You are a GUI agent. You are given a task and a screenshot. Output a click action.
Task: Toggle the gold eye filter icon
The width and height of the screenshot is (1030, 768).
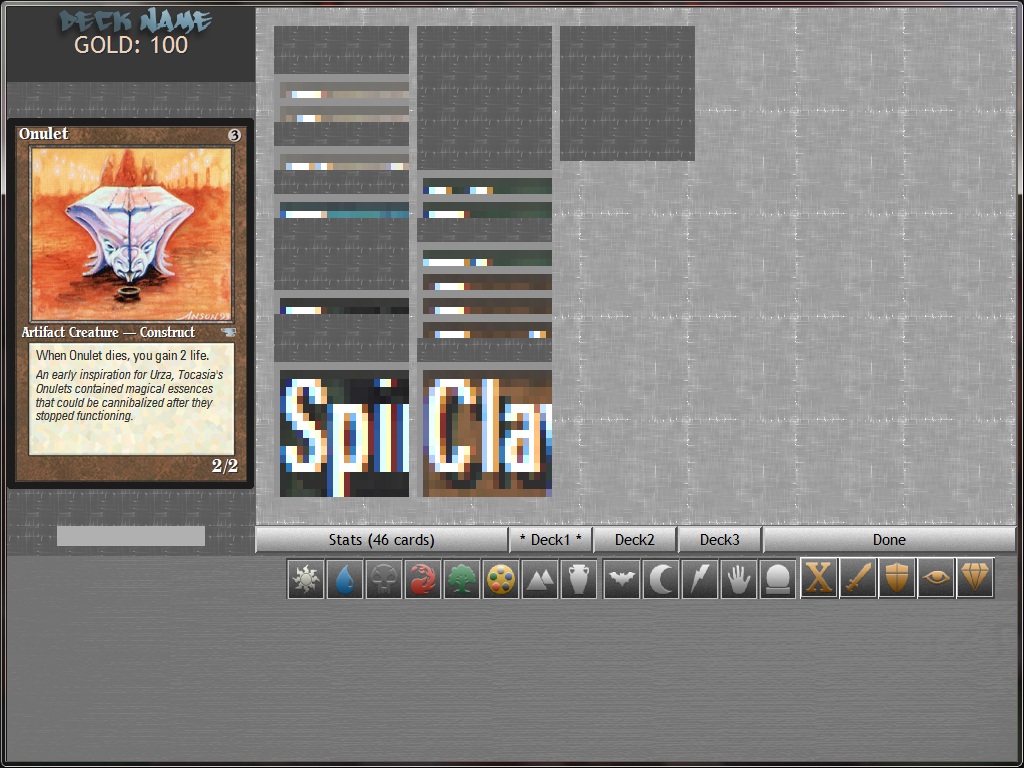(936, 579)
